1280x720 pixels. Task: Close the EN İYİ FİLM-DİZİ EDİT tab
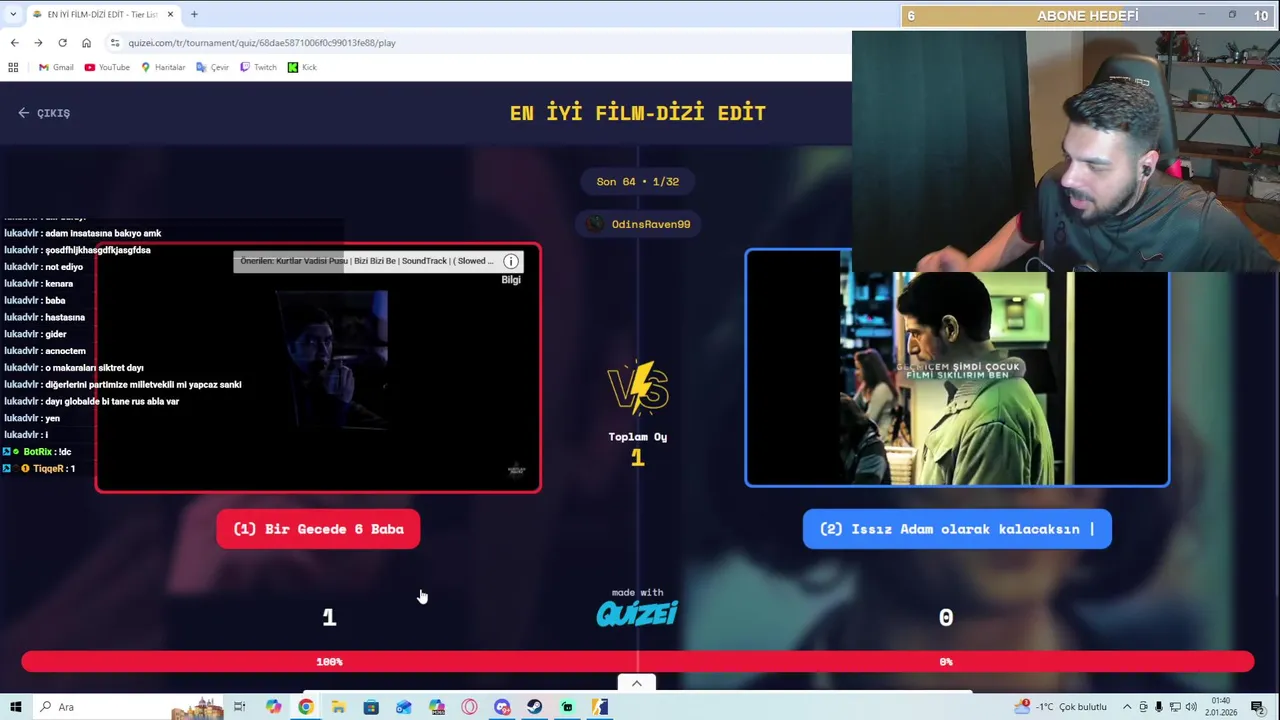pyautogui.click(x=170, y=14)
